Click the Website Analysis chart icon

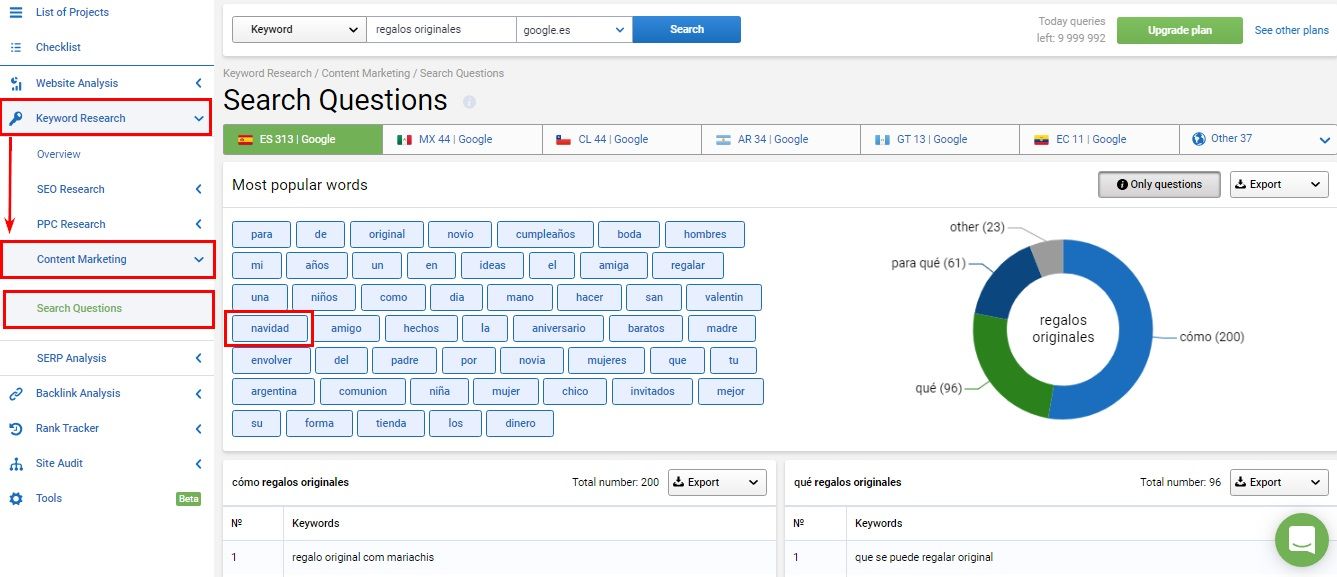[16, 83]
